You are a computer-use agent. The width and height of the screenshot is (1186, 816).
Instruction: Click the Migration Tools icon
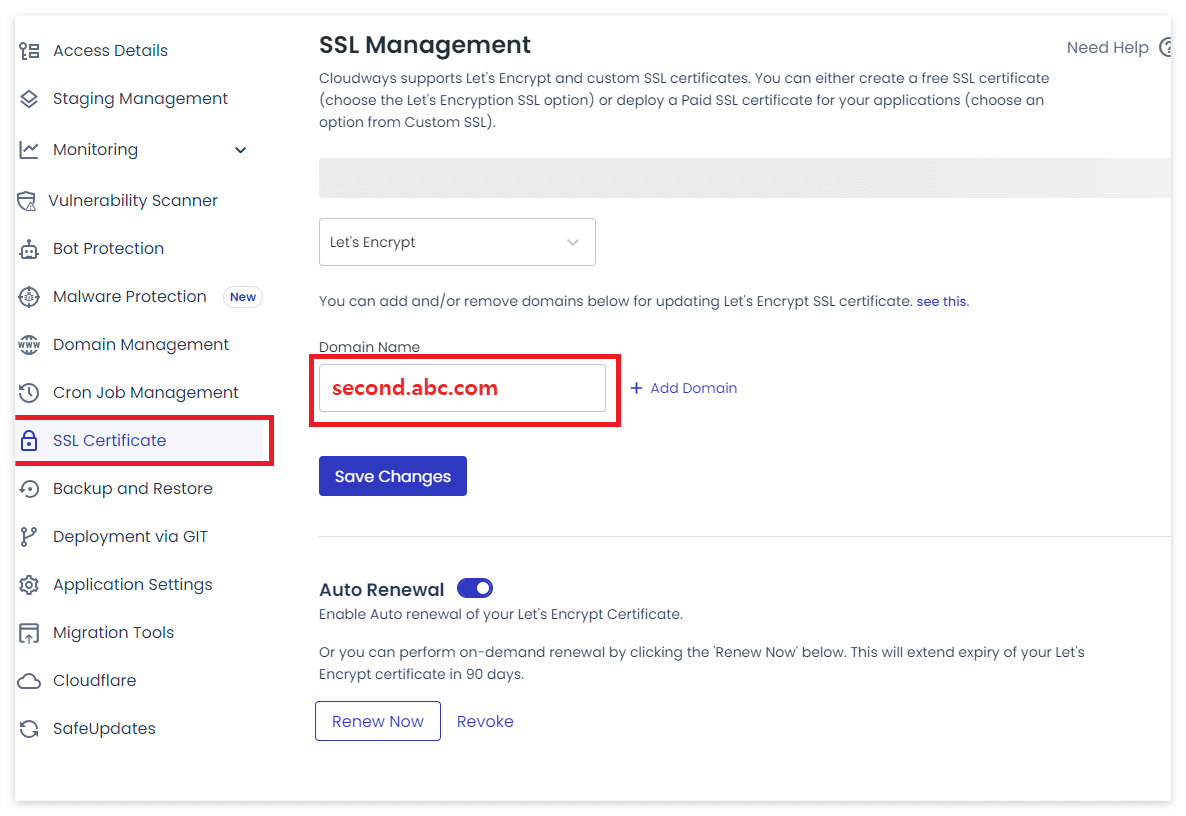click(29, 633)
